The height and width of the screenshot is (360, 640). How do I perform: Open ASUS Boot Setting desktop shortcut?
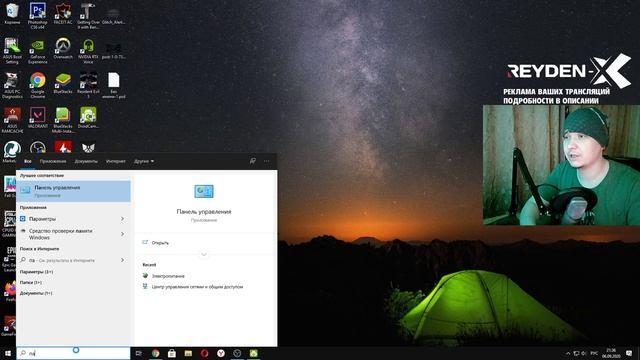click(12, 51)
